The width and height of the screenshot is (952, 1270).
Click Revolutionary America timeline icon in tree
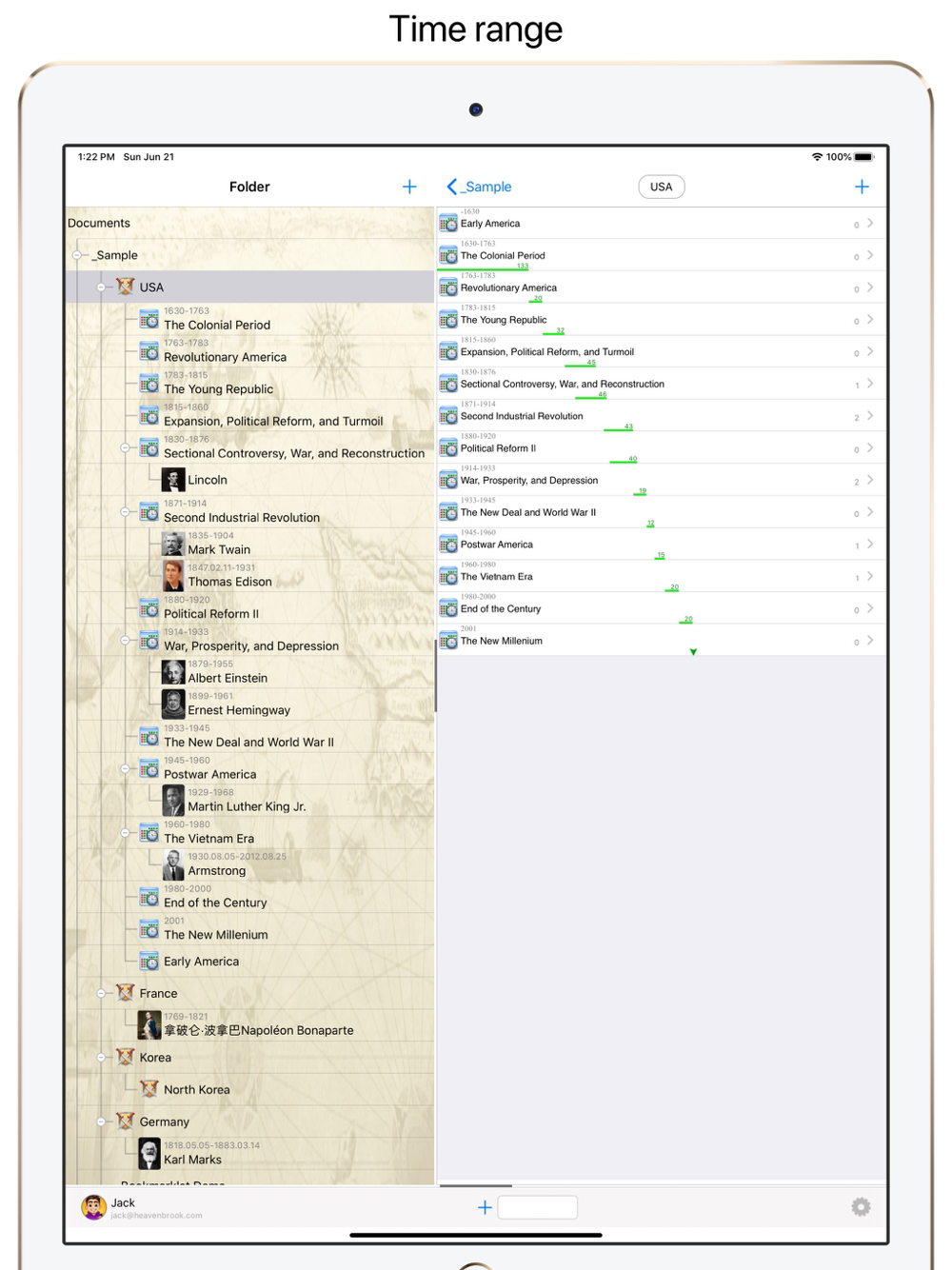149,351
